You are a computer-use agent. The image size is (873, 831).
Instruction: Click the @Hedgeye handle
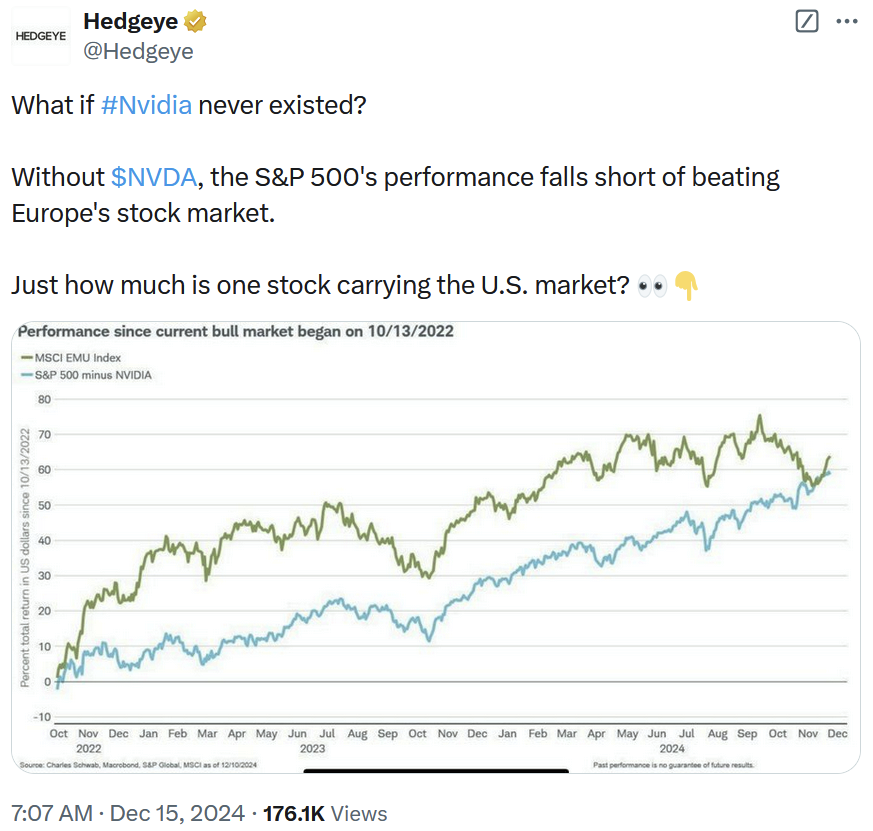click(x=138, y=51)
